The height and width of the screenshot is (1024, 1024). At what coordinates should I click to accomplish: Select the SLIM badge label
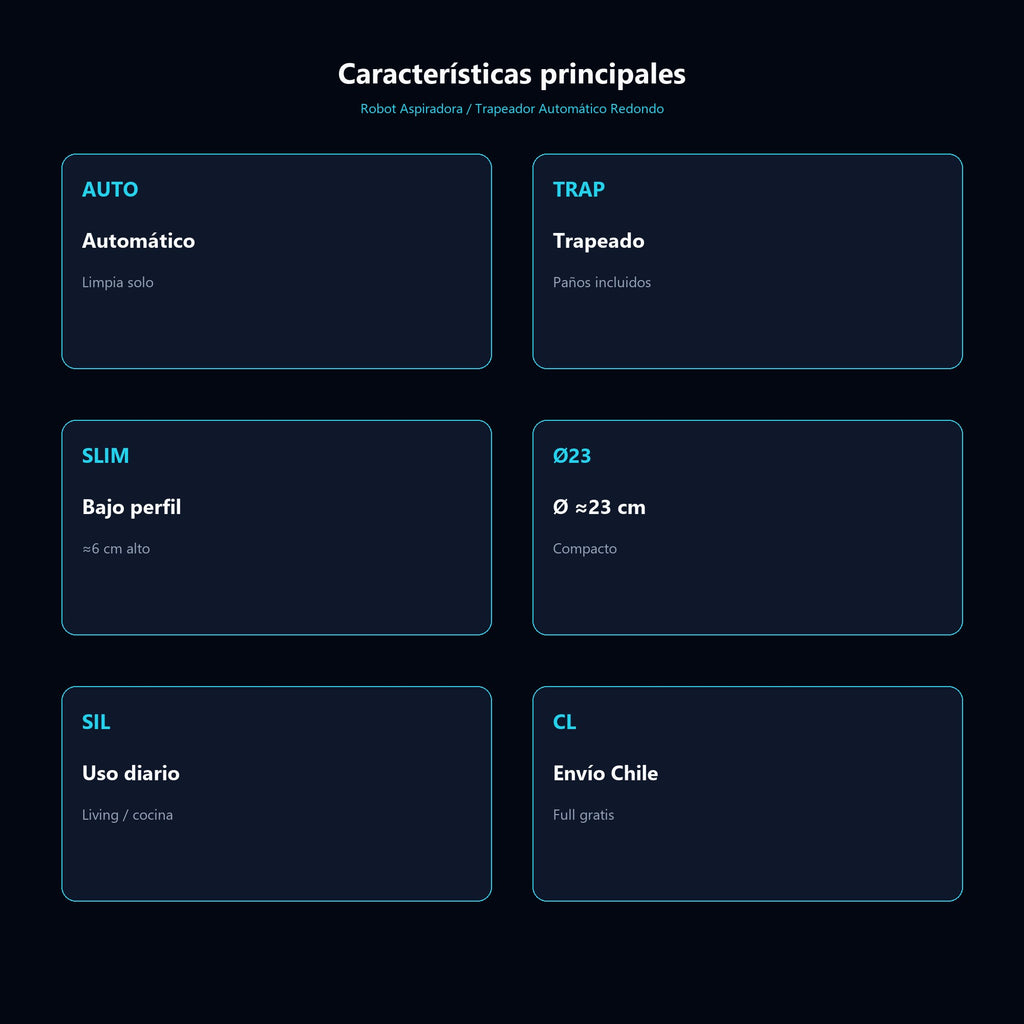pyautogui.click(x=105, y=456)
